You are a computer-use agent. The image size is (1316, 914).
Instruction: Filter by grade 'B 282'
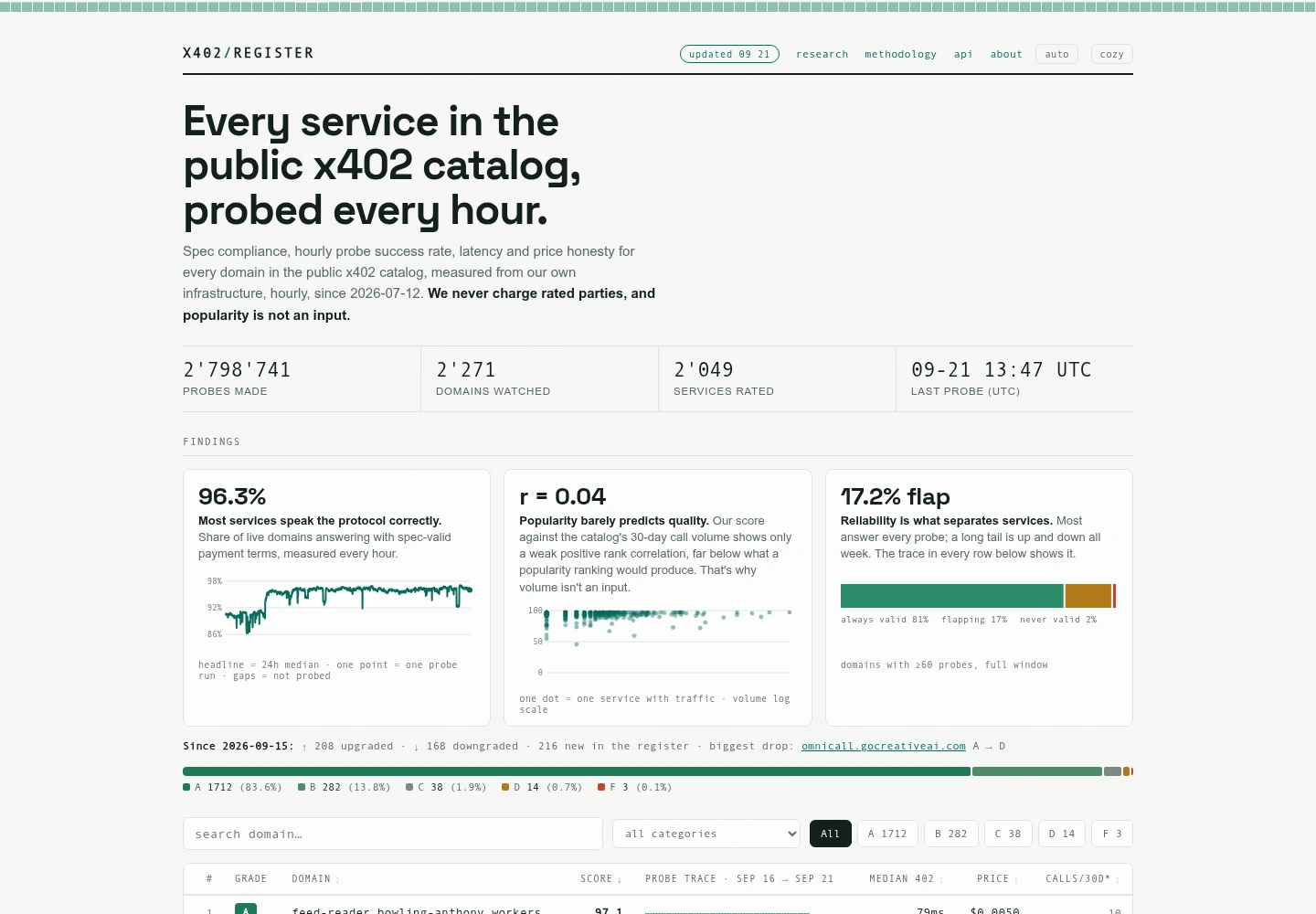coord(951,834)
